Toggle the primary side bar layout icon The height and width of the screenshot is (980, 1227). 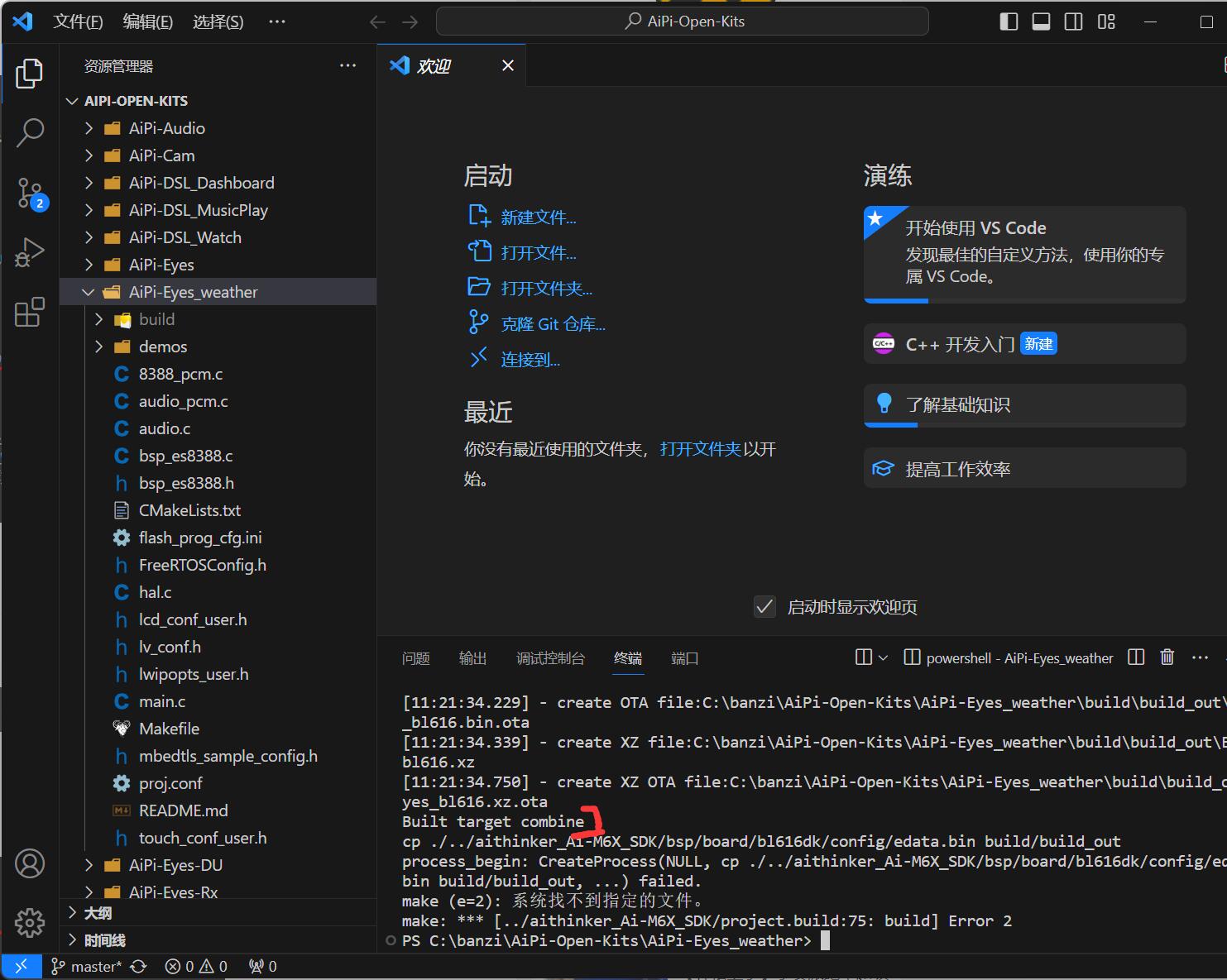pos(1009,22)
